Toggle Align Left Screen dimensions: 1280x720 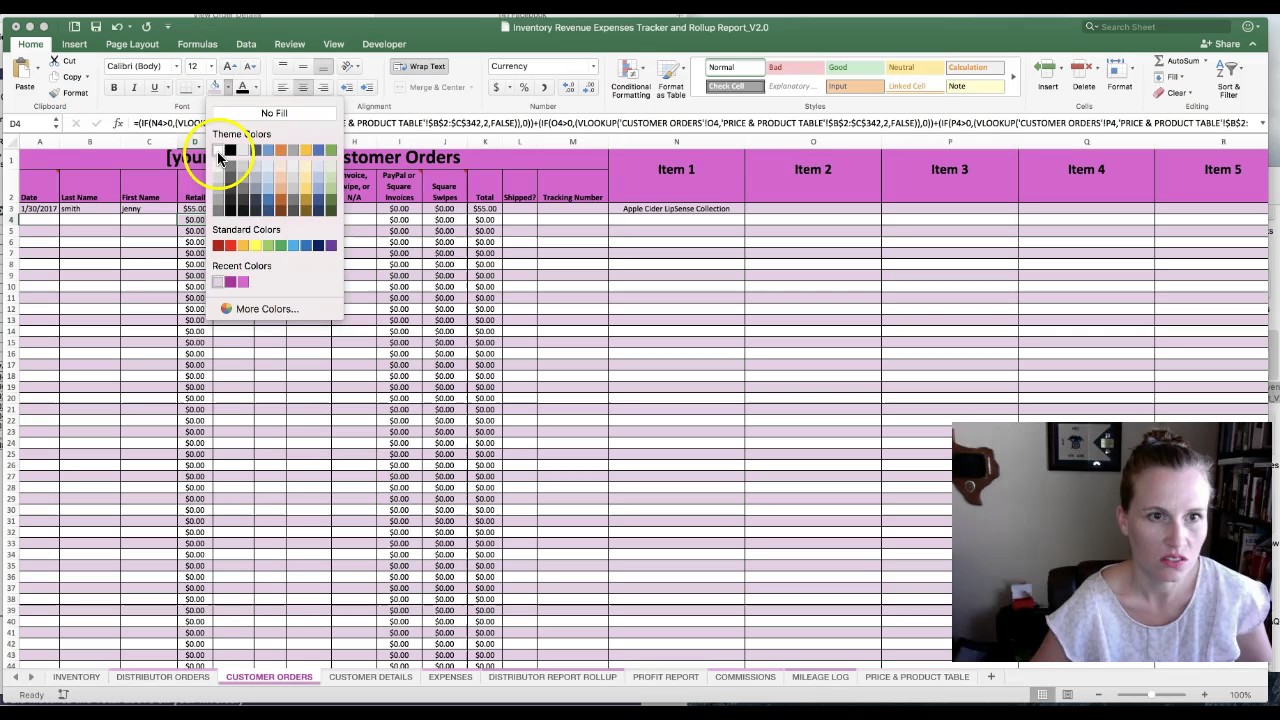pos(283,88)
